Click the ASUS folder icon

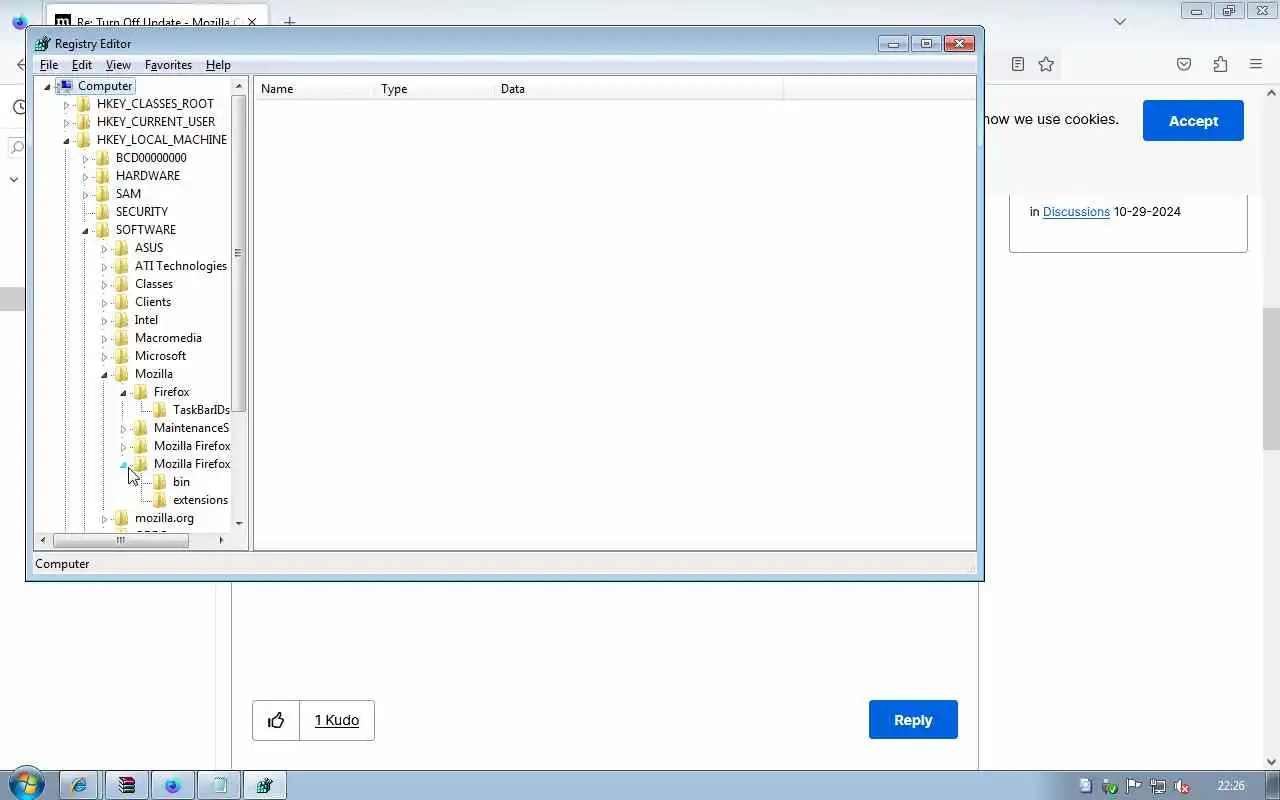pos(122,248)
